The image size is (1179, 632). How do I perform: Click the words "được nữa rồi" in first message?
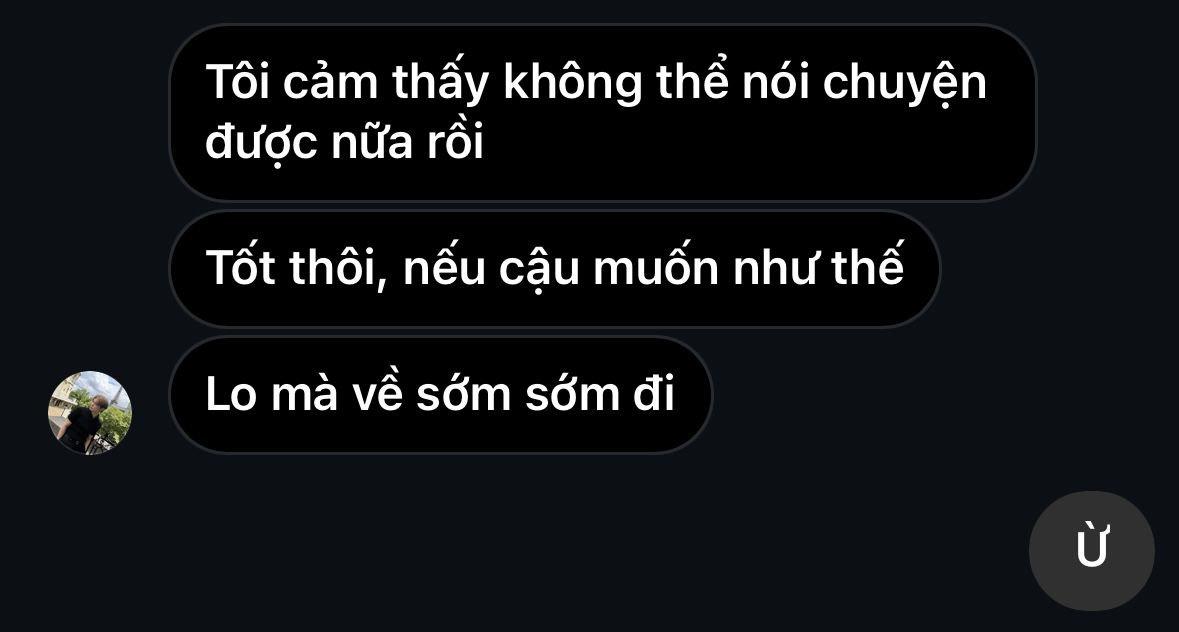click(x=344, y=142)
